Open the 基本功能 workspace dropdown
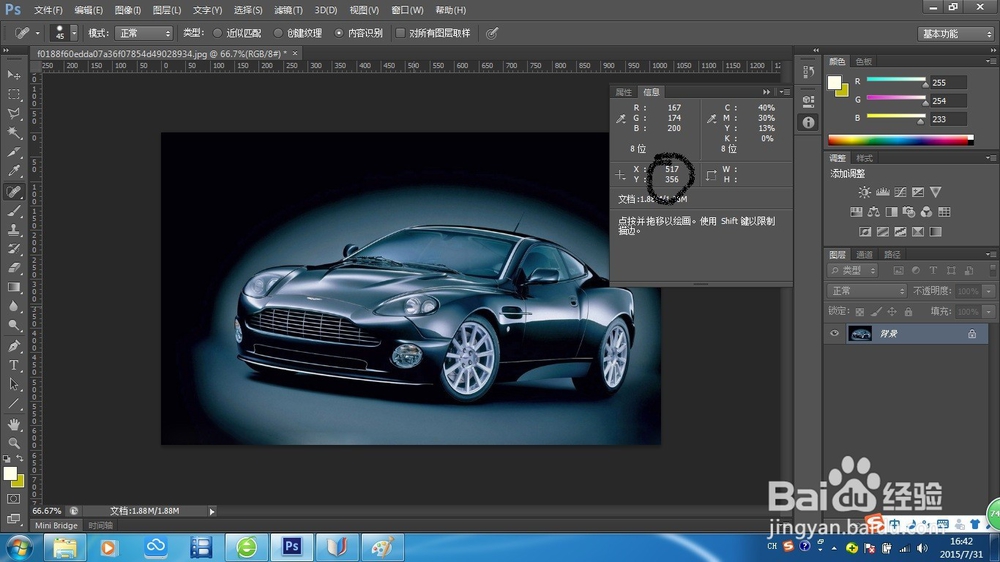1000x562 pixels. pyautogui.click(x=955, y=33)
